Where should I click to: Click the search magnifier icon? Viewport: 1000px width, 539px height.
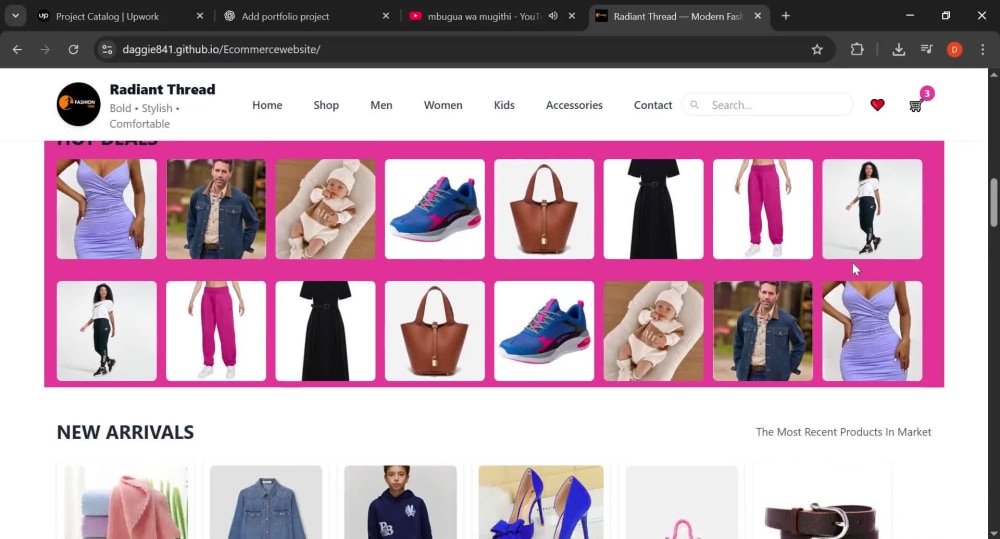[695, 105]
